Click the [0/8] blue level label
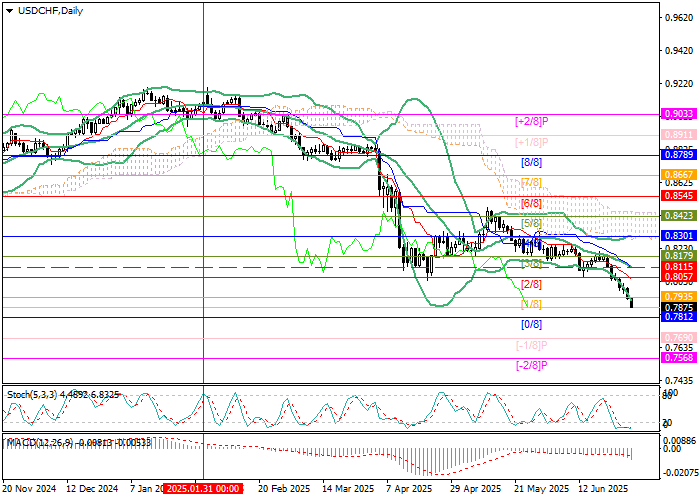 coord(531,325)
